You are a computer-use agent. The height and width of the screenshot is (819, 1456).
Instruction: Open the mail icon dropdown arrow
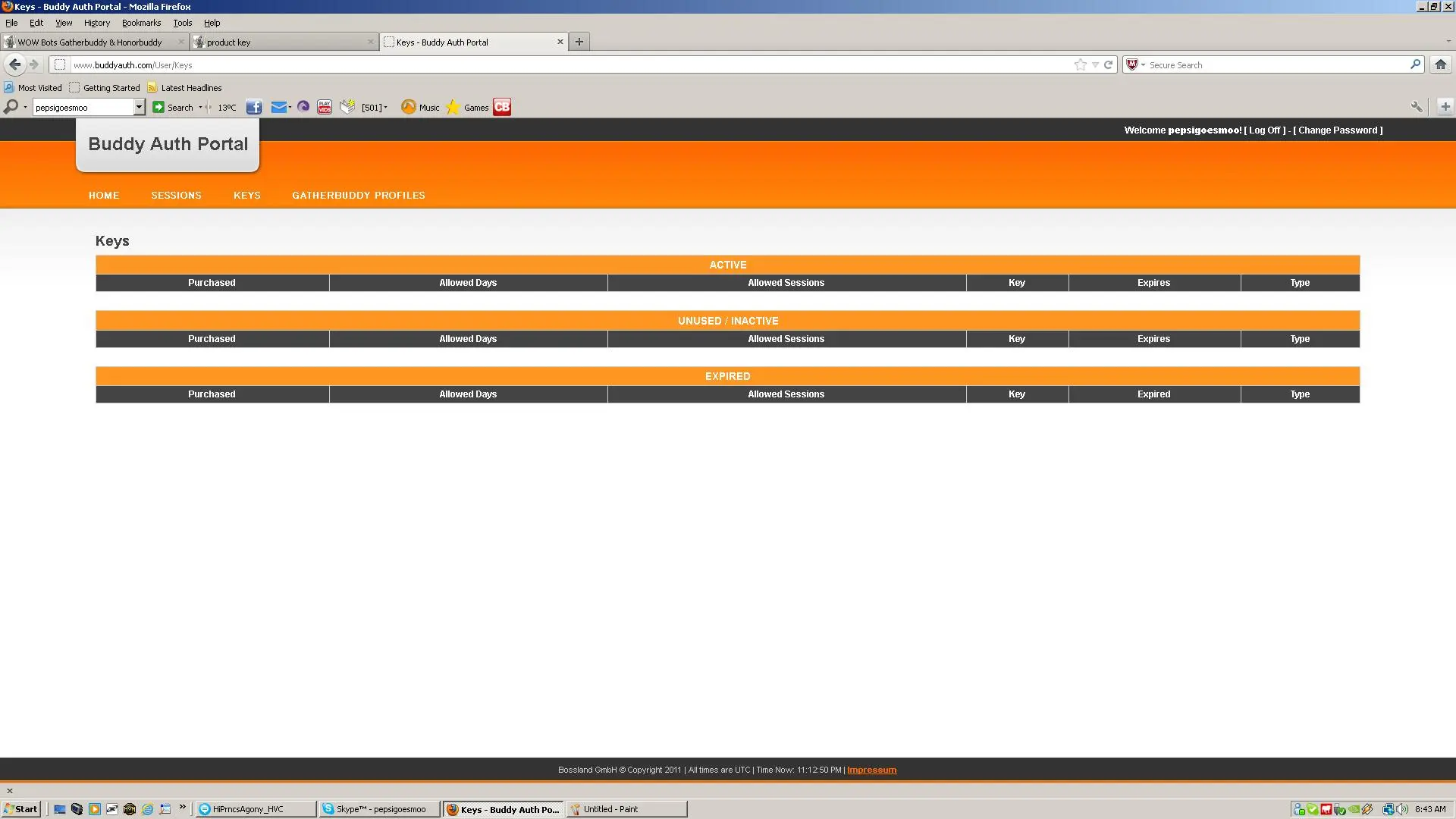point(290,107)
